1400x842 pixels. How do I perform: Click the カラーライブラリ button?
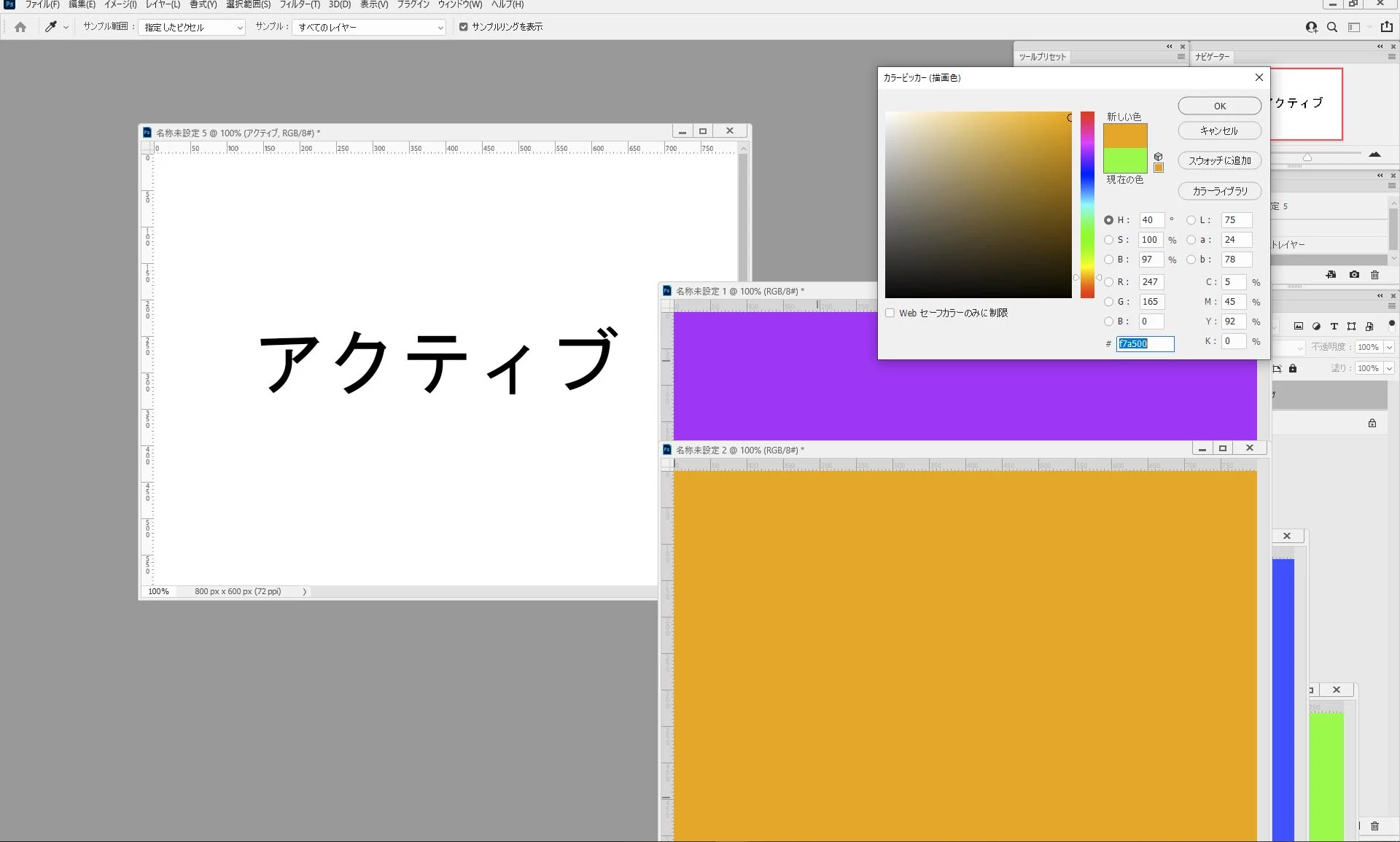(x=1219, y=191)
